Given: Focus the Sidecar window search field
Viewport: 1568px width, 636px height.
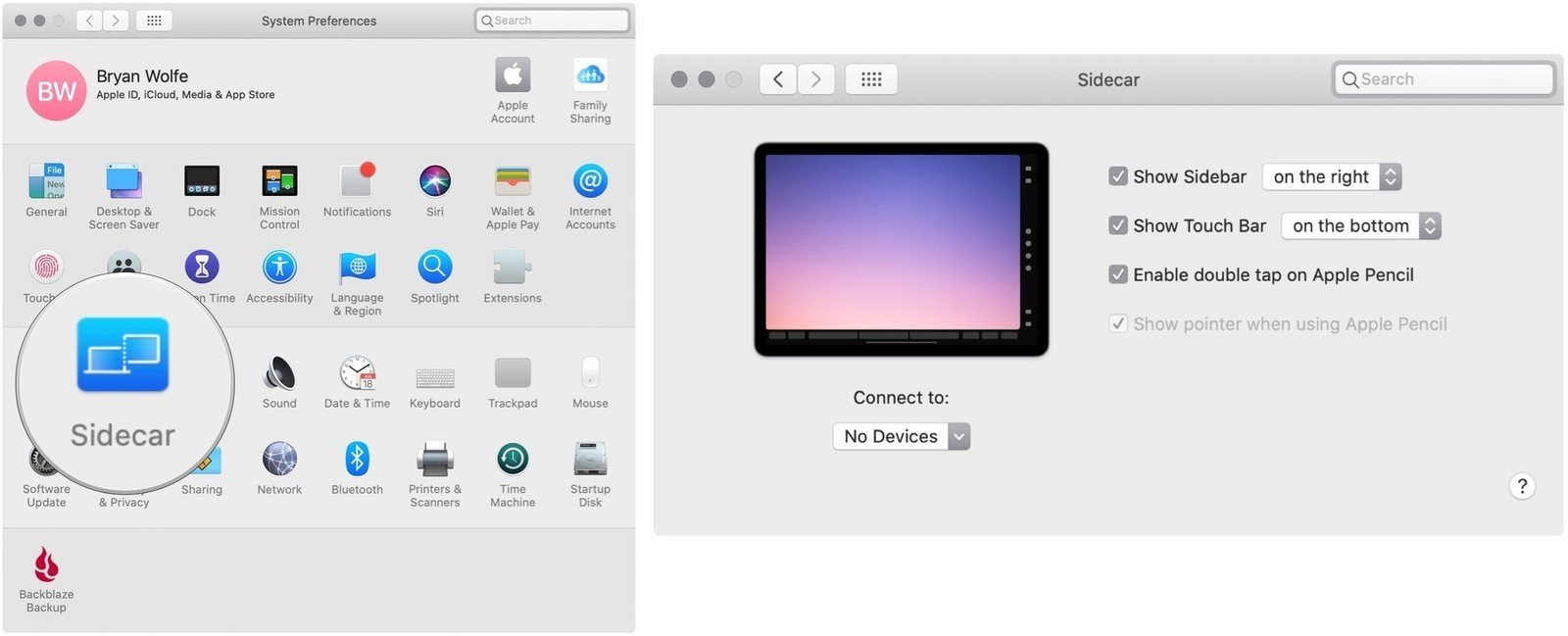Looking at the screenshot, I should (x=1444, y=79).
